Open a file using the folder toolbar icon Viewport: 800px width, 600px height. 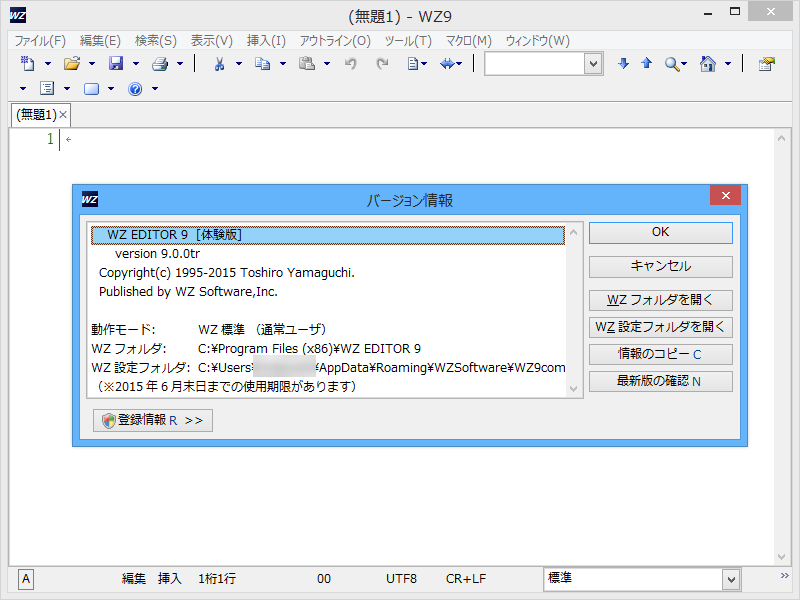click(x=70, y=63)
